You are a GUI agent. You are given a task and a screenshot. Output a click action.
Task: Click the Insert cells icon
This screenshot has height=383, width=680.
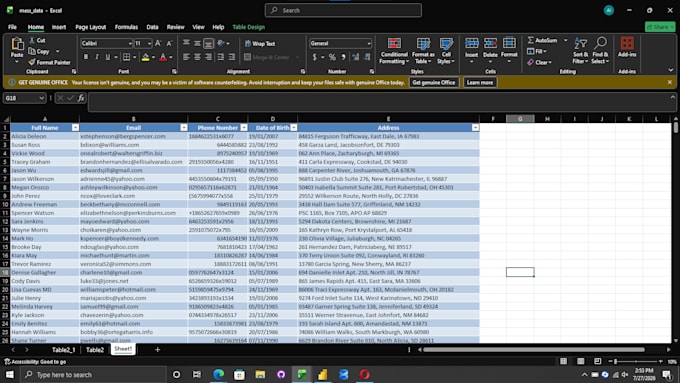[x=471, y=43]
